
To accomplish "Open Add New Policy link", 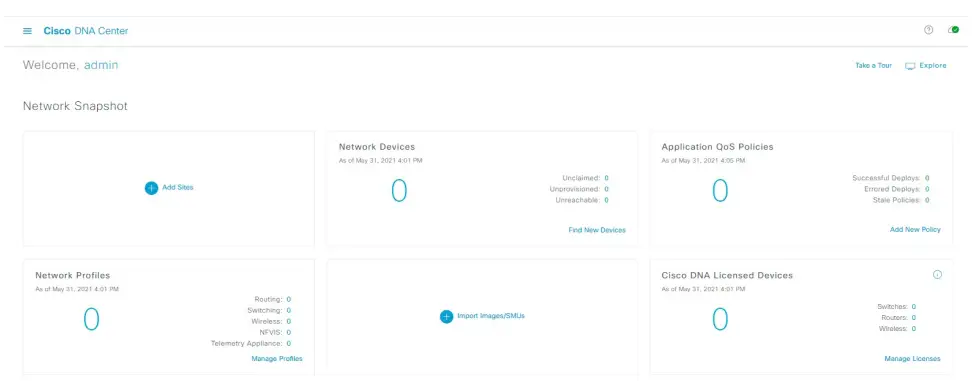I will (x=915, y=229).
